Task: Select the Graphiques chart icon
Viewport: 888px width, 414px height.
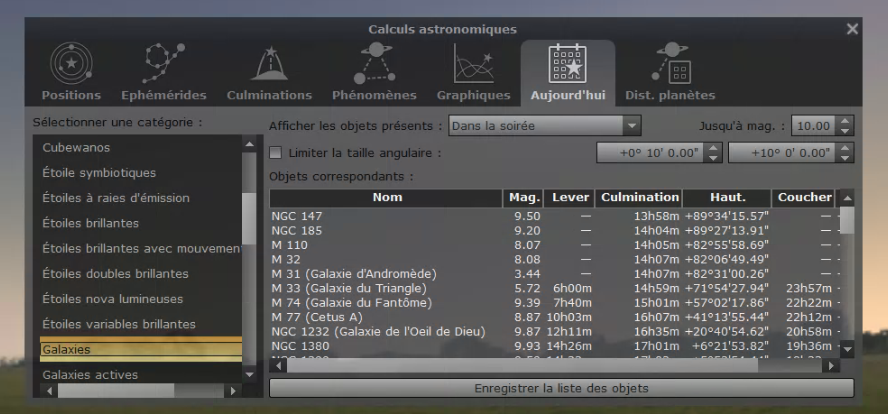Action: click(473, 63)
